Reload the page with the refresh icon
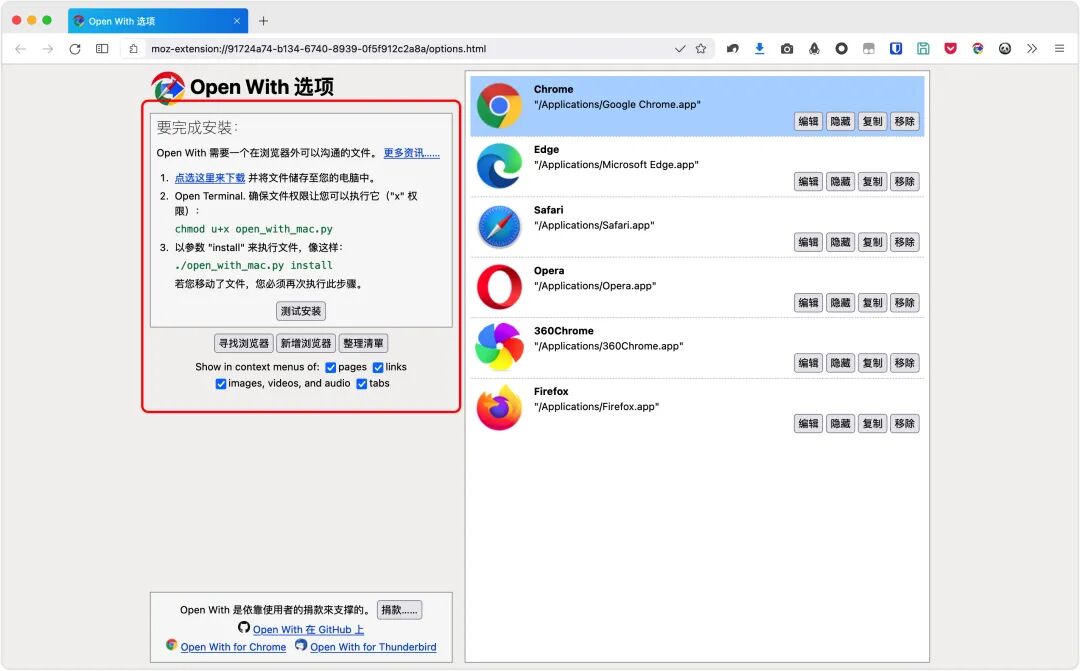1080x671 pixels. (x=75, y=49)
